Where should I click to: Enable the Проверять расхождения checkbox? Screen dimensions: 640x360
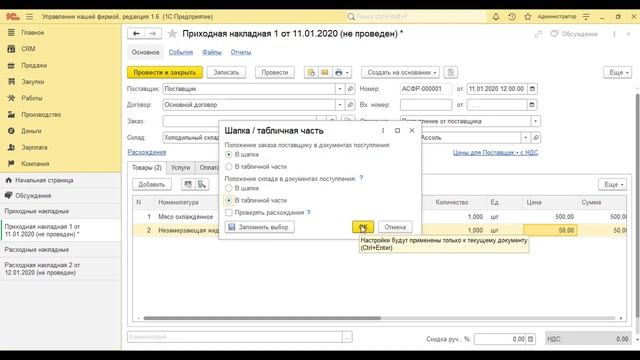[229, 213]
